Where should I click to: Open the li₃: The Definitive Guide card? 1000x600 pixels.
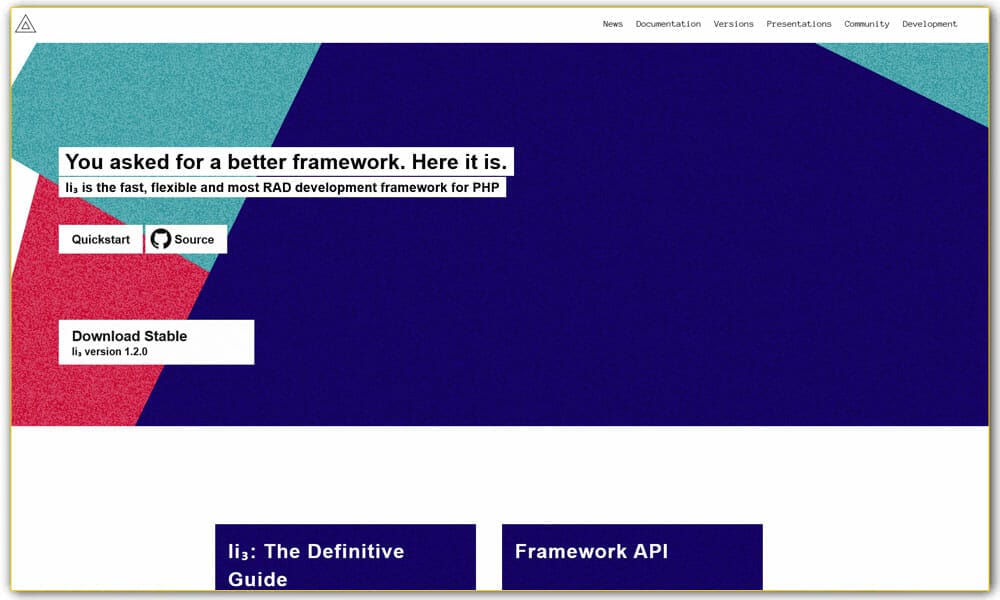[x=345, y=558]
